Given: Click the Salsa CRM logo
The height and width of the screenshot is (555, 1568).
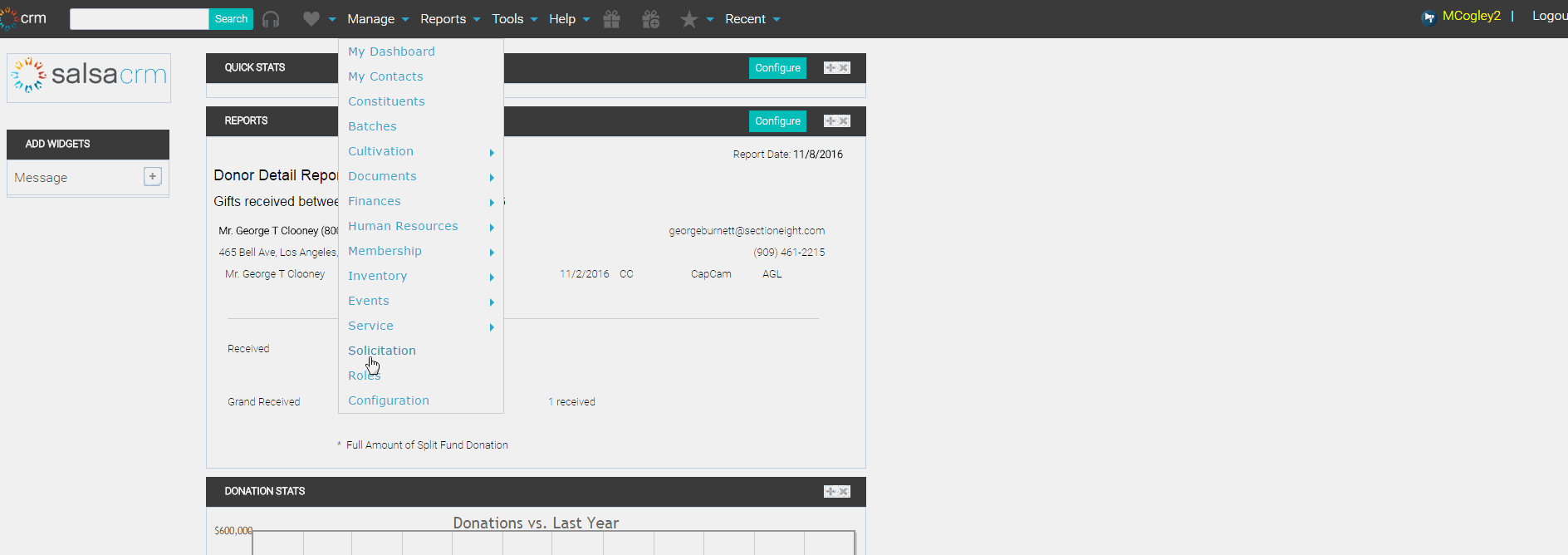Looking at the screenshot, I should click(x=89, y=76).
